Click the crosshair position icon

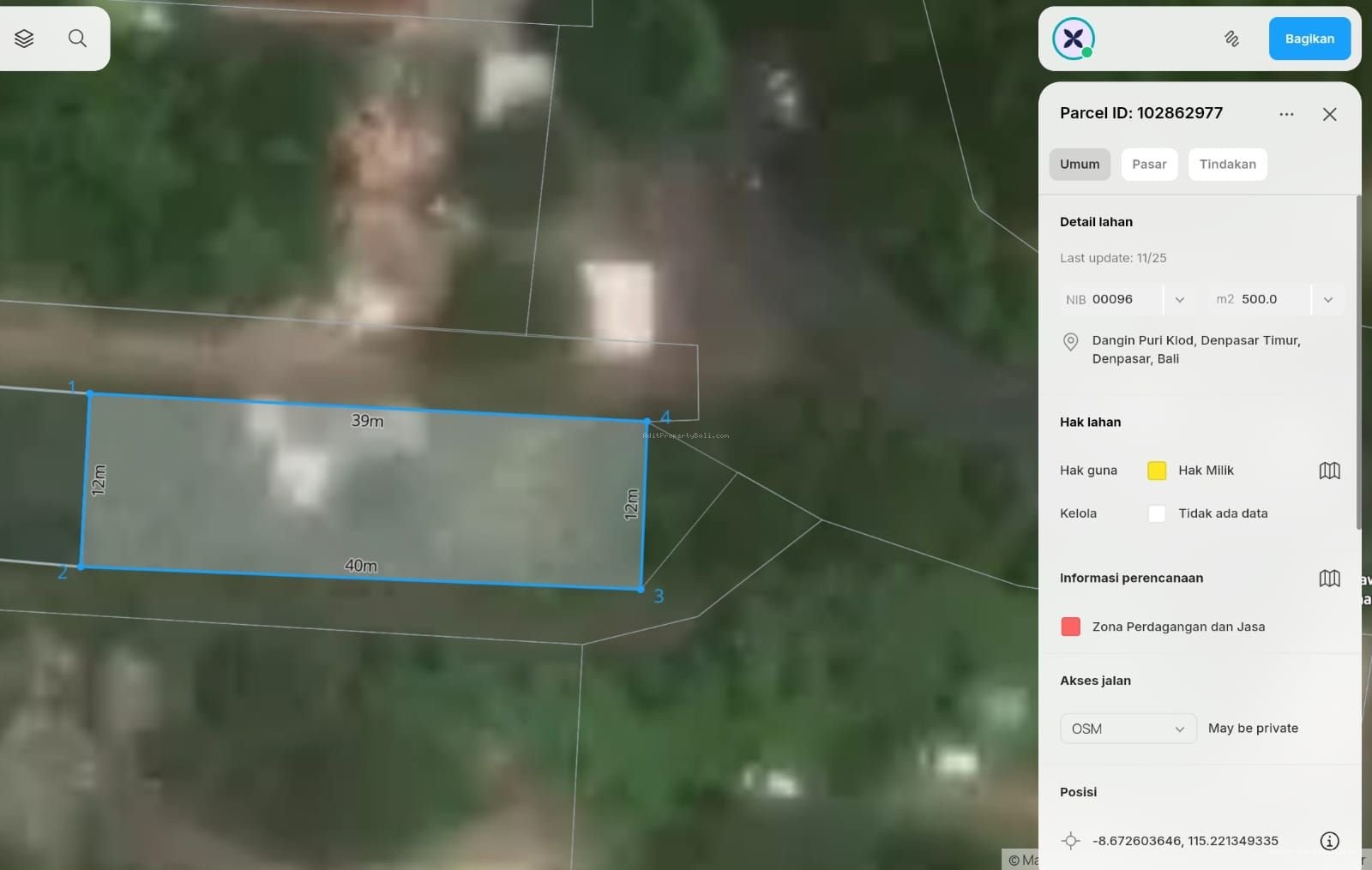1070,841
